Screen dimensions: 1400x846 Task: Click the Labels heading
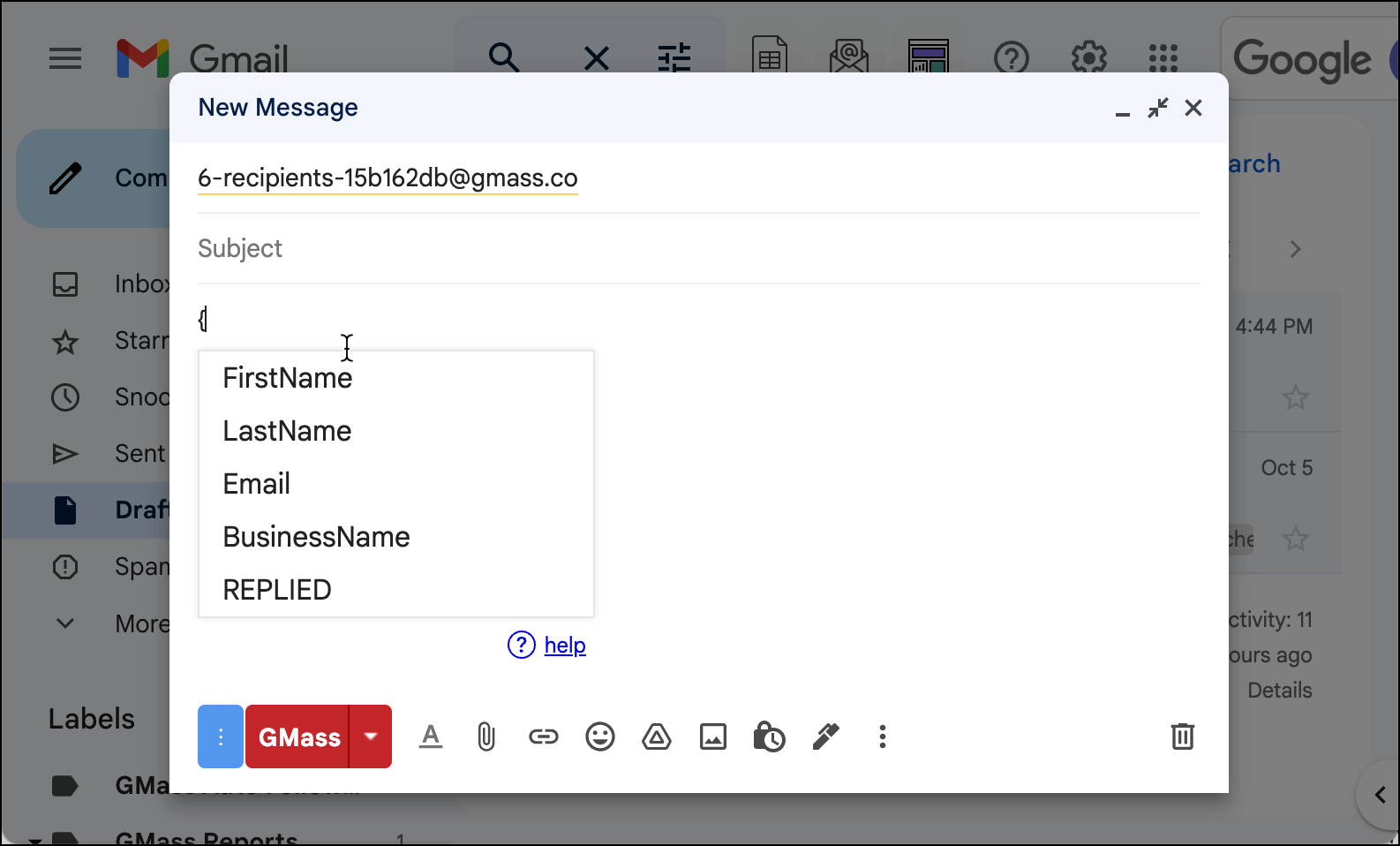[92, 719]
